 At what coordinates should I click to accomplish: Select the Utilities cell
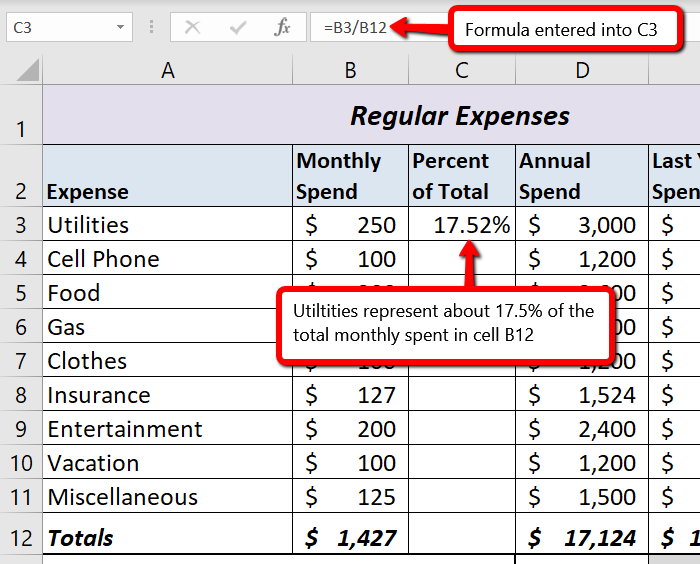click(167, 224)
